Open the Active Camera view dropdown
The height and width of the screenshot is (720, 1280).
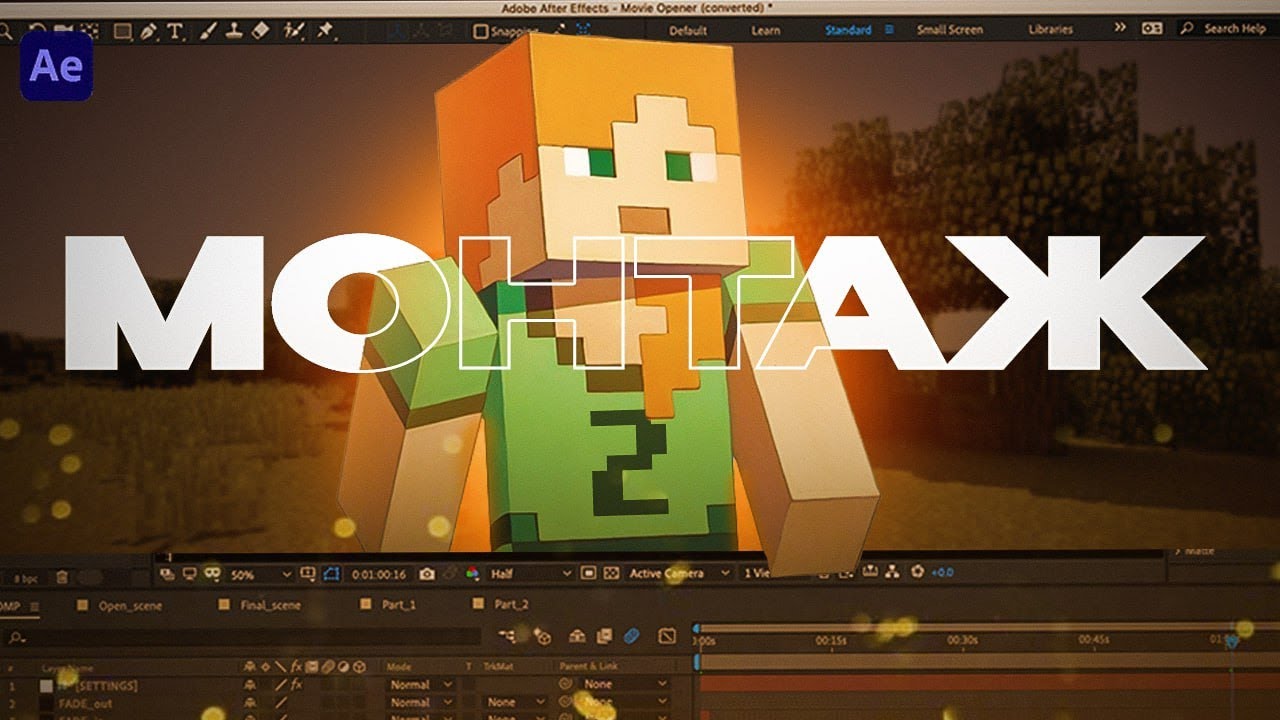682,573
